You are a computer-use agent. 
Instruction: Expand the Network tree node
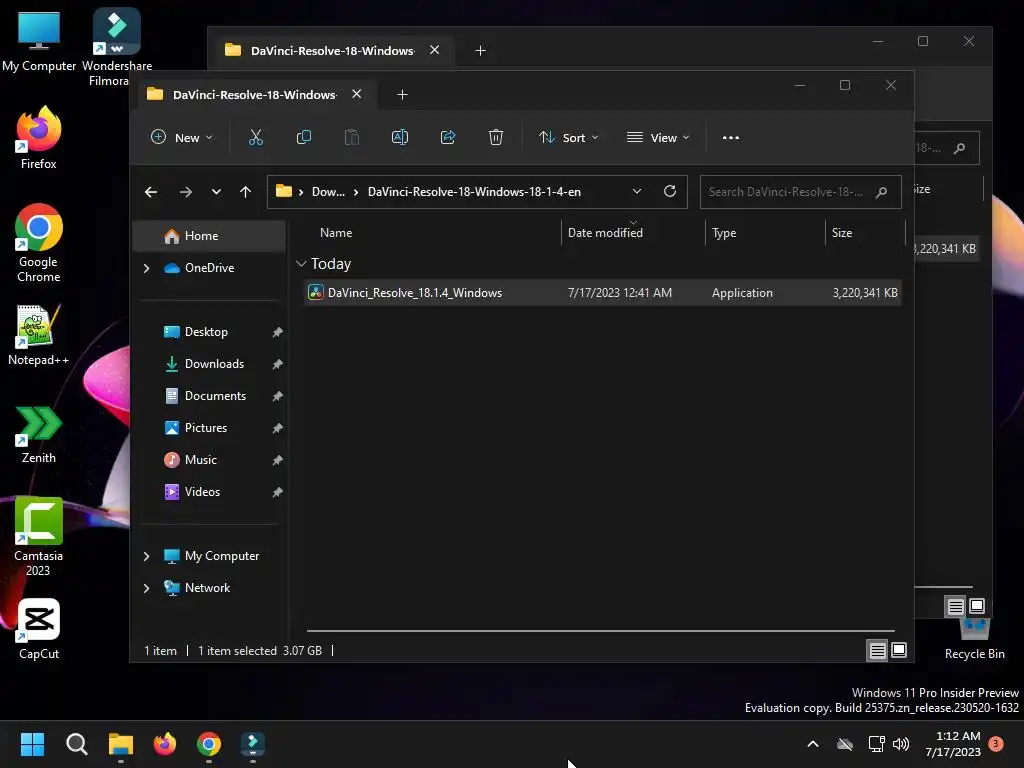146,588
